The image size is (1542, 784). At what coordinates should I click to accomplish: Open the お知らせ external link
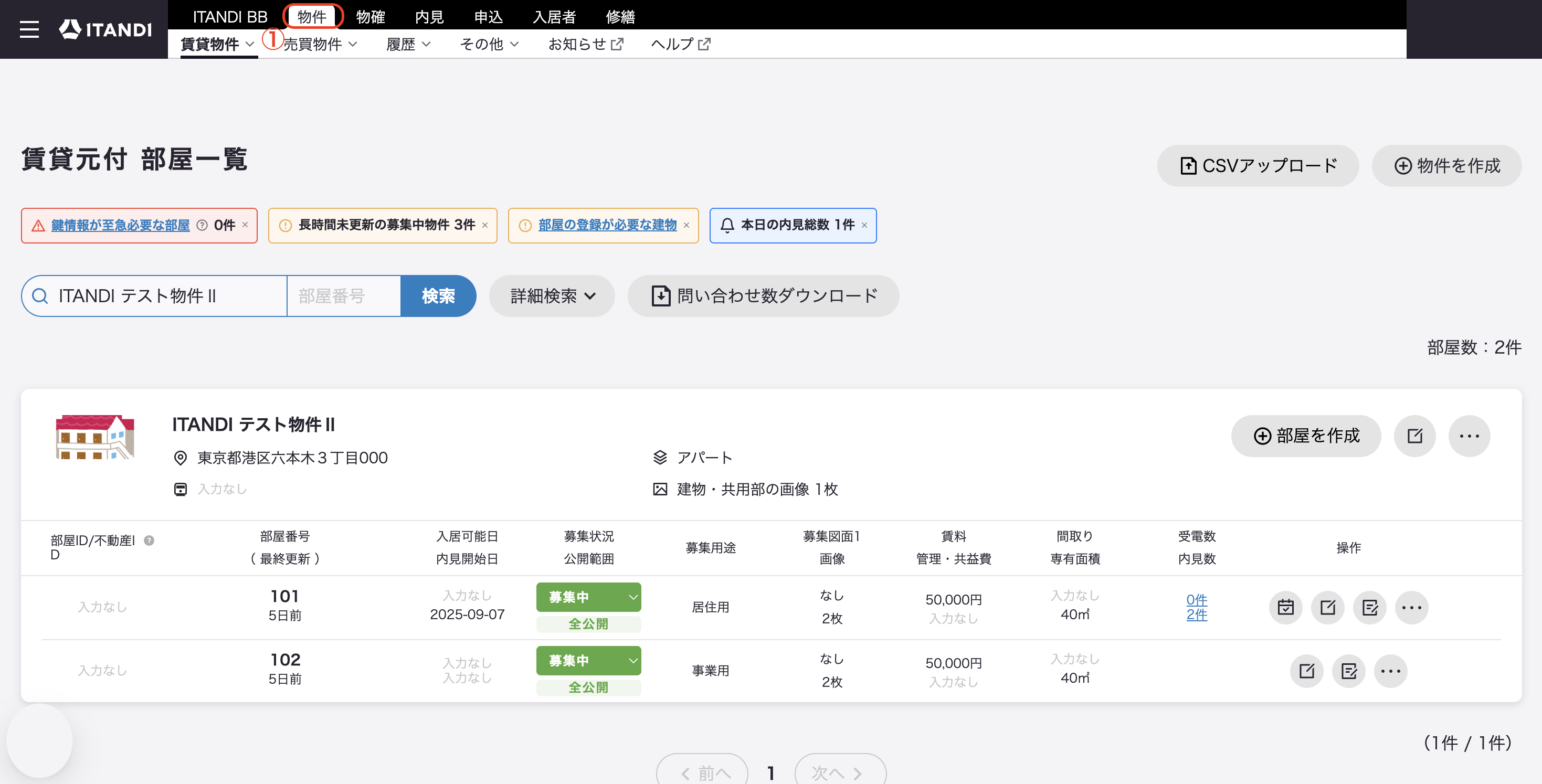click(586, 44)
